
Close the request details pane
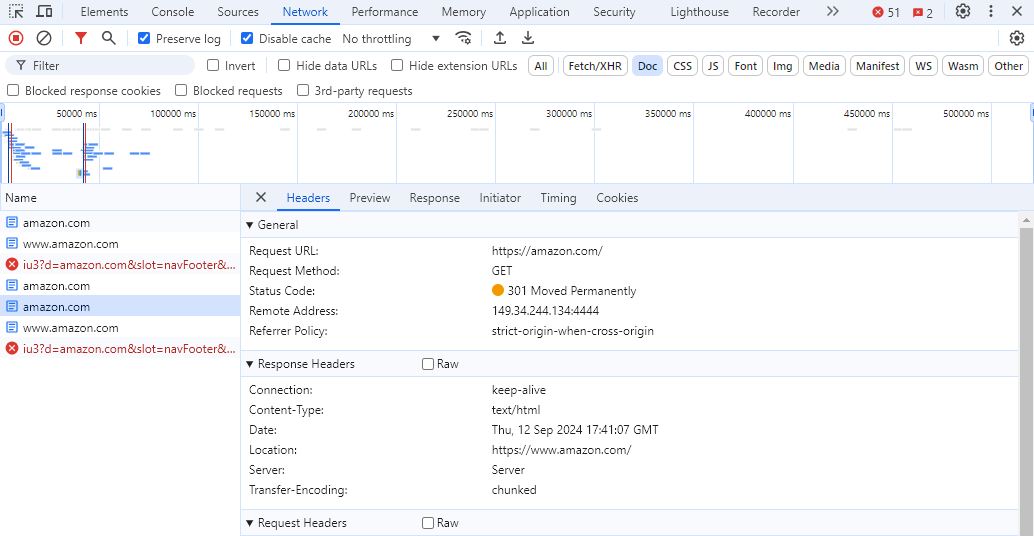260,197
